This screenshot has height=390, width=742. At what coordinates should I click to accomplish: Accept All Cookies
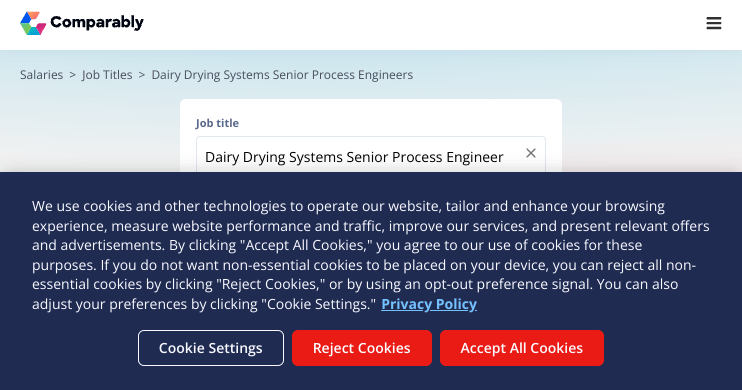click(521, 348)
